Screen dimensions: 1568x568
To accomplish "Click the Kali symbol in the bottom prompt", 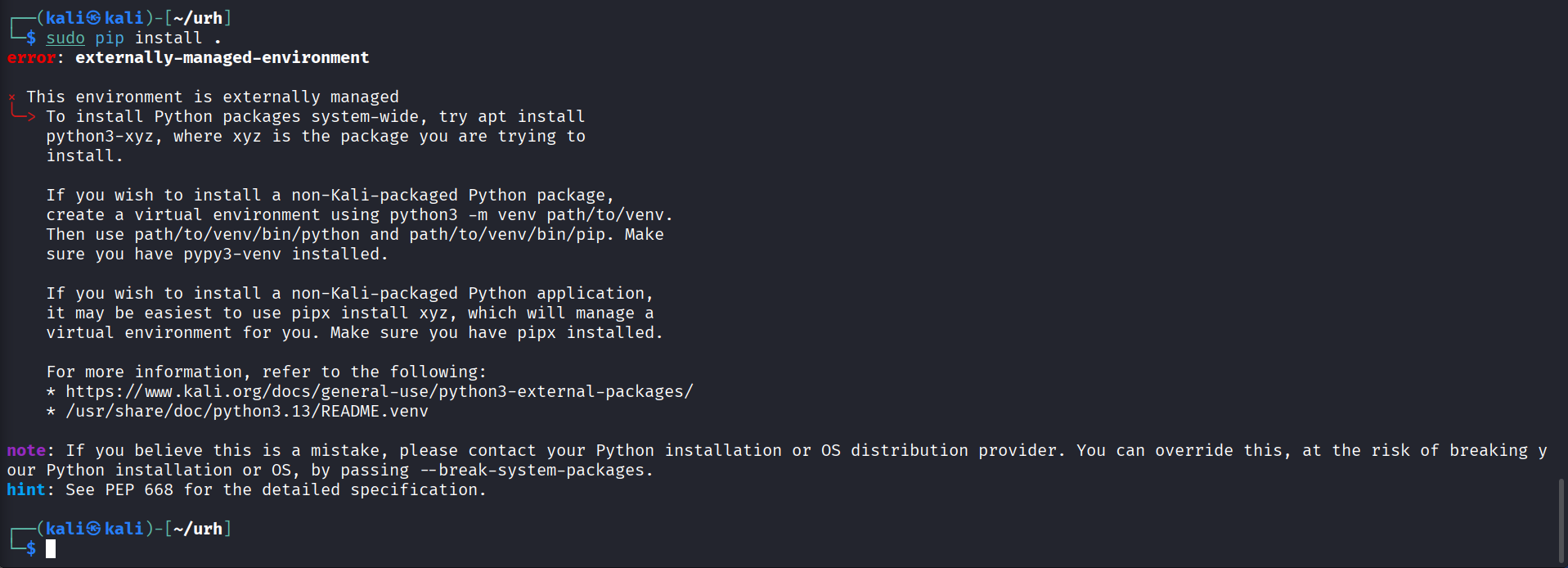I will (94, 529).
